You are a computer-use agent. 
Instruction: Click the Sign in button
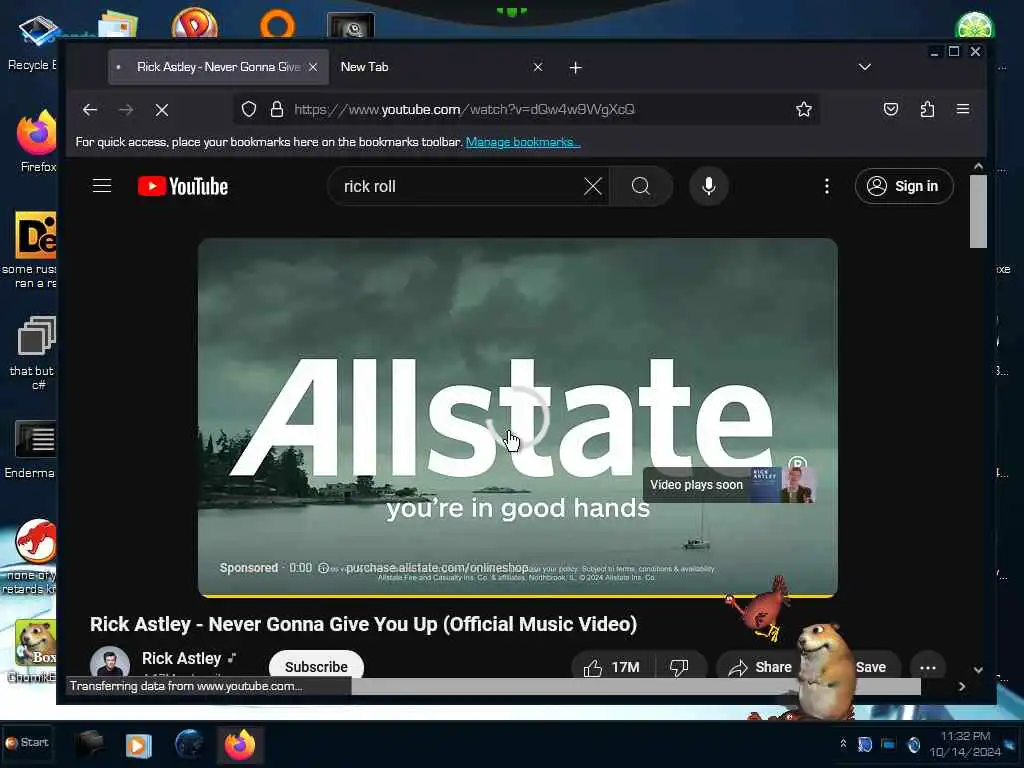[904, 186]
